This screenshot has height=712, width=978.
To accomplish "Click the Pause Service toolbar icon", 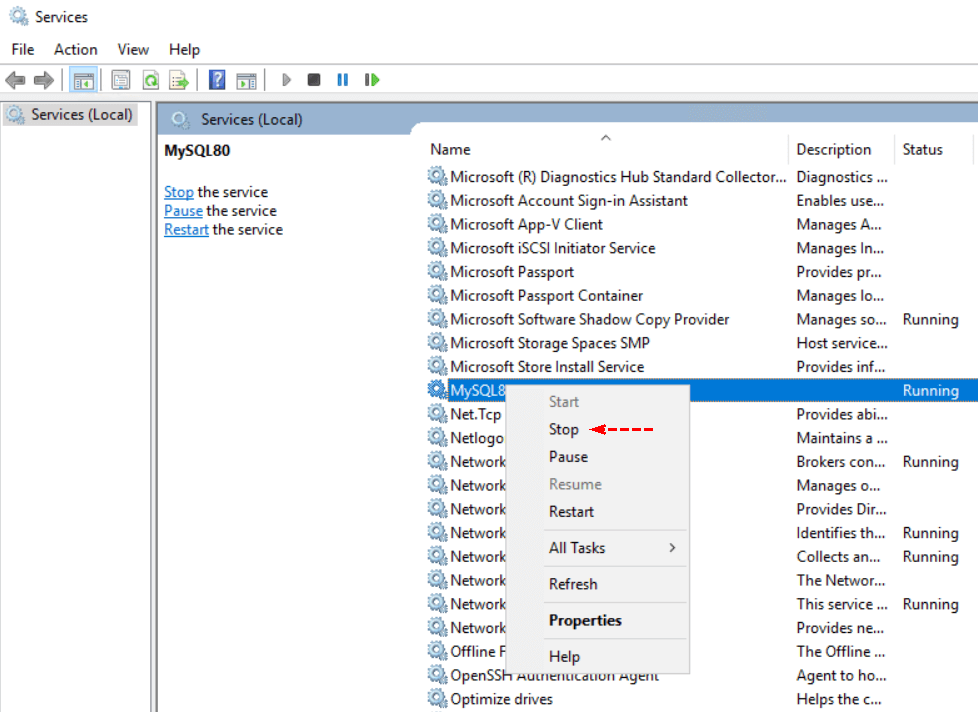I will pyautogui.click(x=343, y=80).
